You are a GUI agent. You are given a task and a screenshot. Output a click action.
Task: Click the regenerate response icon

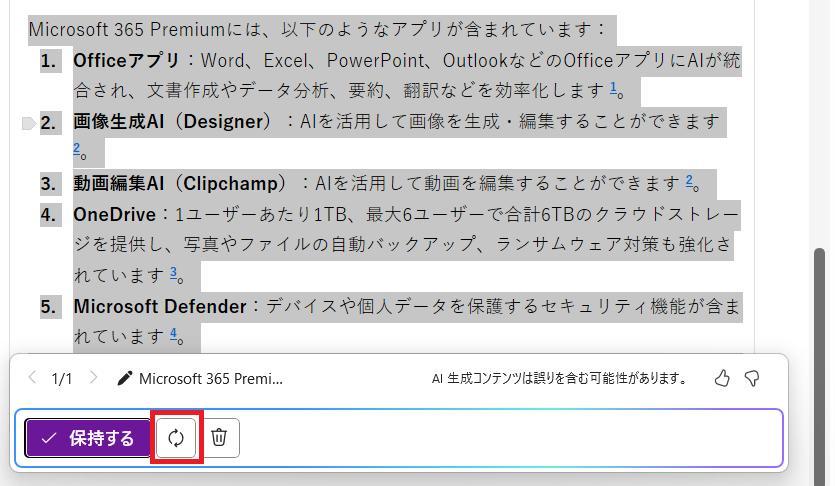pos(176,438)
